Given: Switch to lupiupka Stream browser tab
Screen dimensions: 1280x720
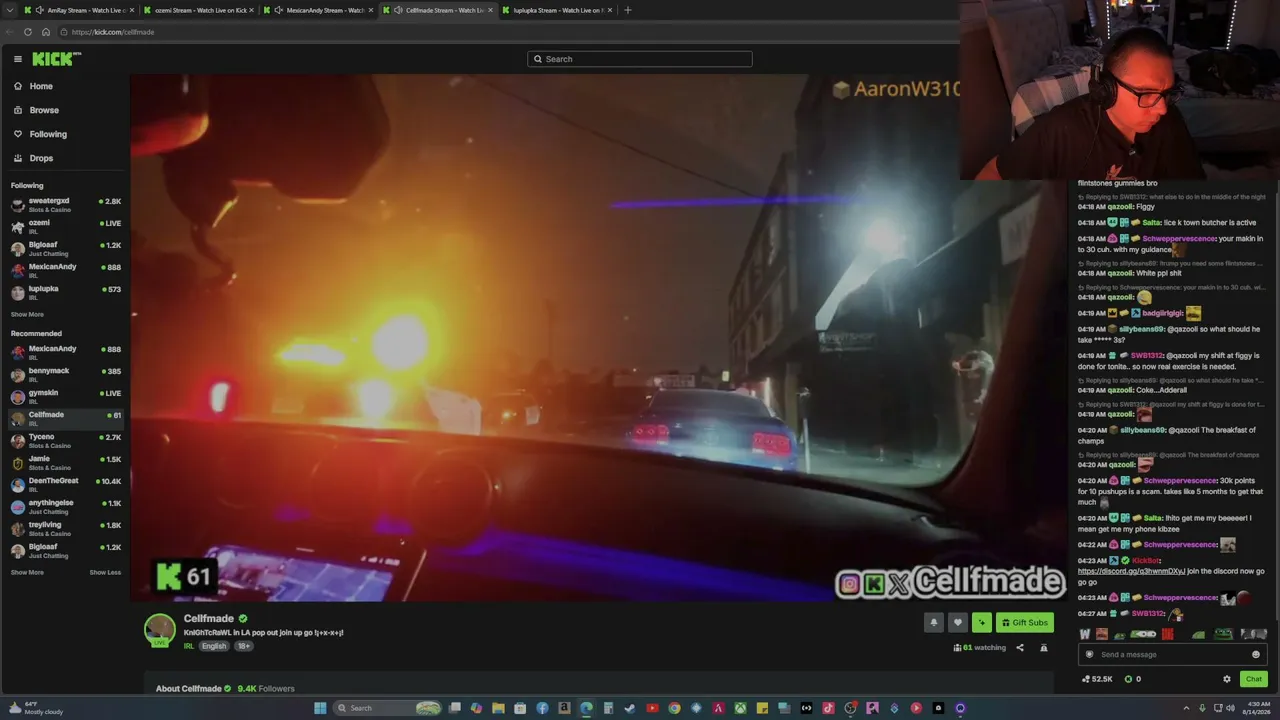Looking at the screenshot, I should (x=559, y=10).
